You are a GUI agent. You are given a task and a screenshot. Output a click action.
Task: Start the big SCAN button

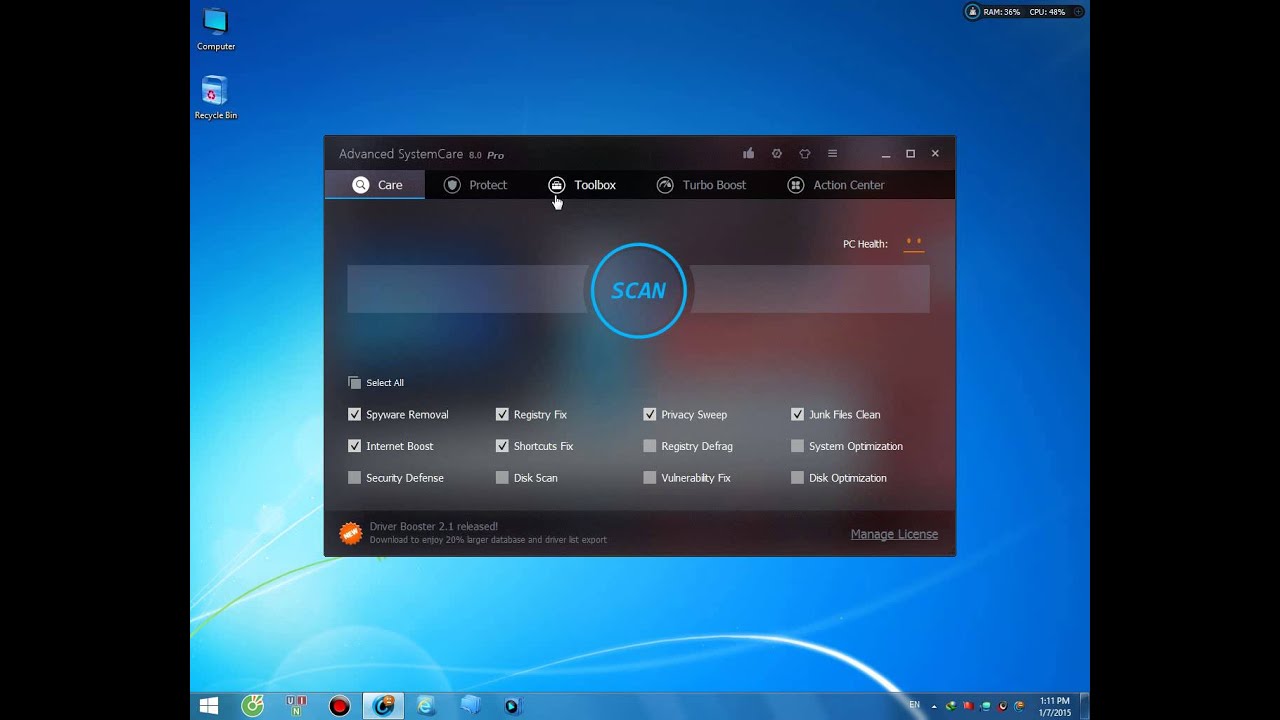click(x=638, y=290)
